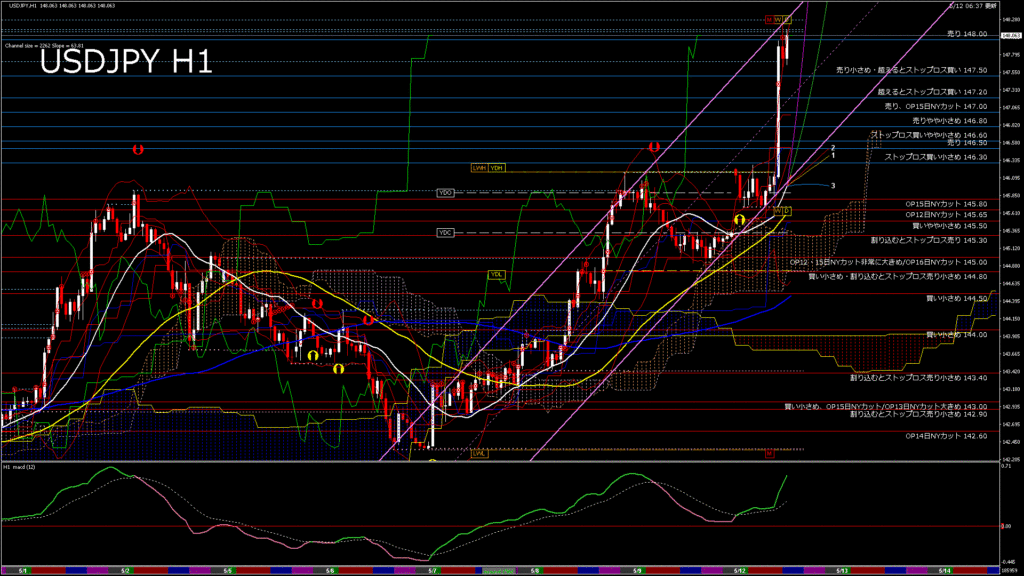
Task: Click the 5/13 date marker
Action: [x=842, y=571]
